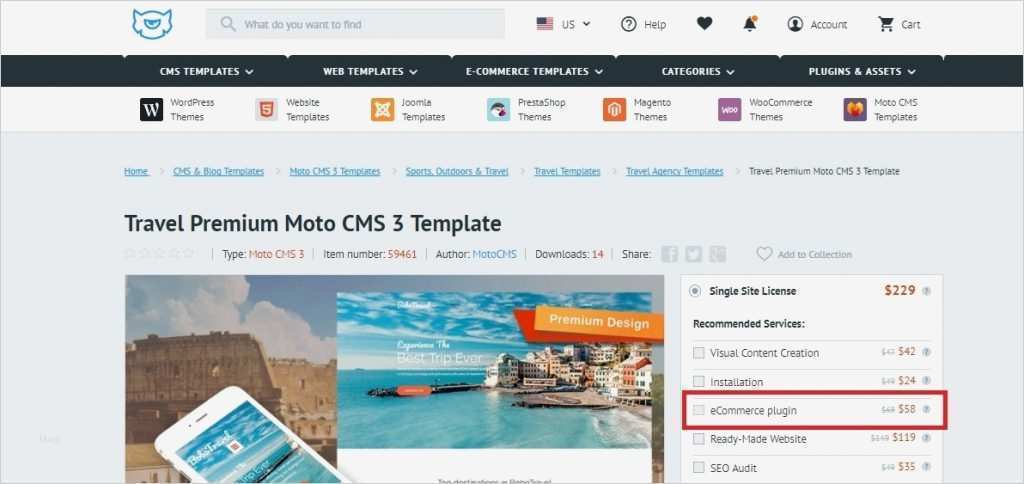Select the Single Site License radio button
1024x484 pixels.
click(695, 291)
